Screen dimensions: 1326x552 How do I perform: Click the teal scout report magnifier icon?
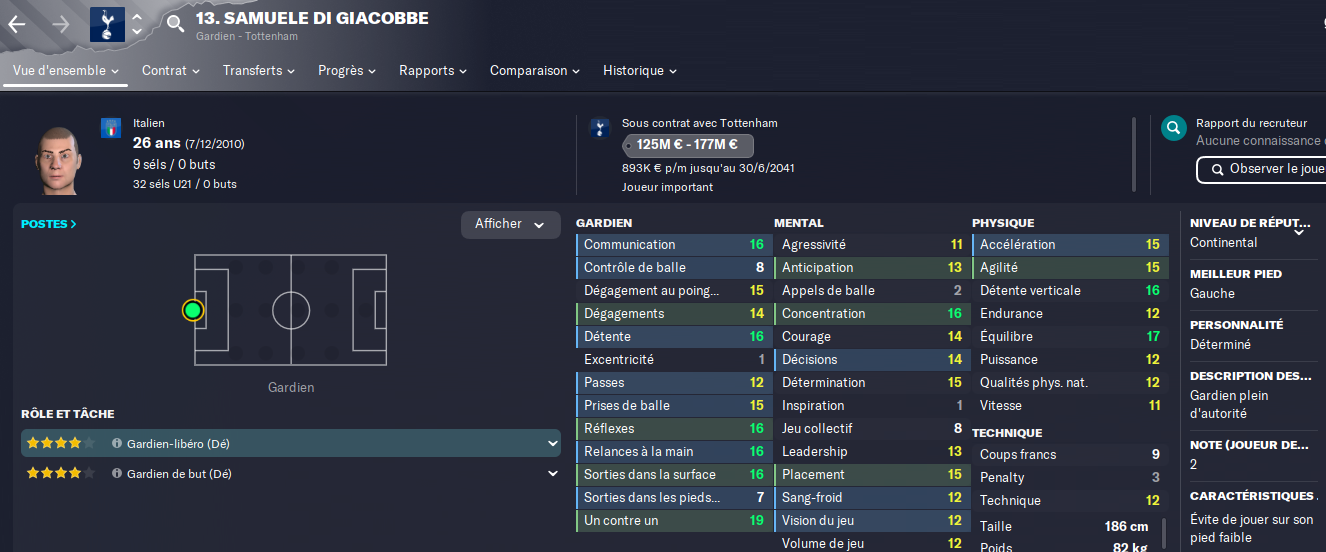tap(1174, 128)
